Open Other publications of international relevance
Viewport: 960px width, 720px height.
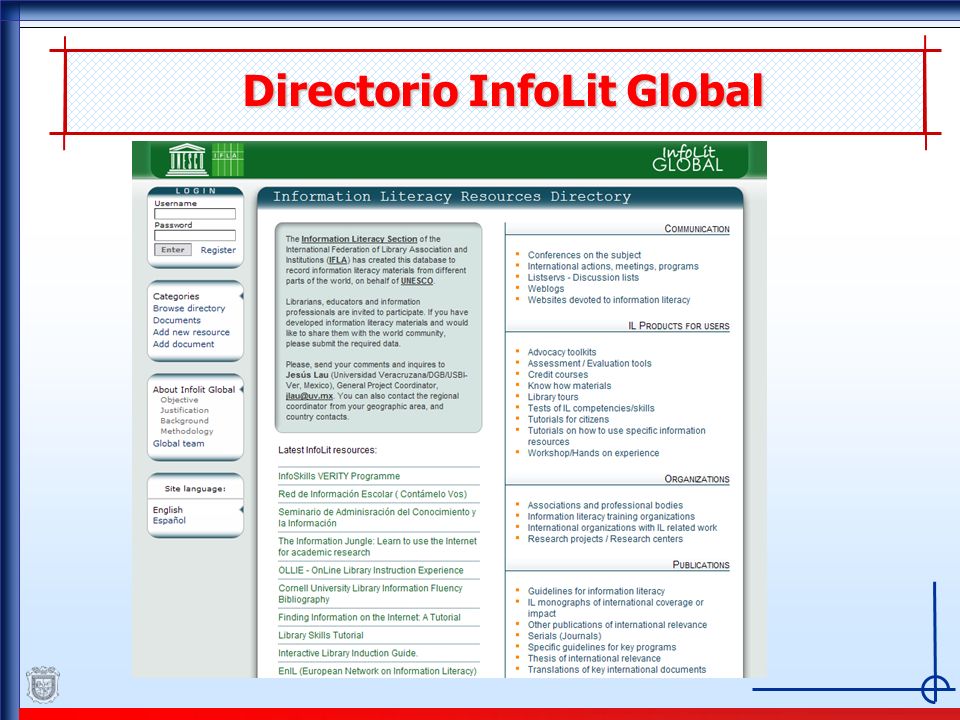(x=617, y=624)
